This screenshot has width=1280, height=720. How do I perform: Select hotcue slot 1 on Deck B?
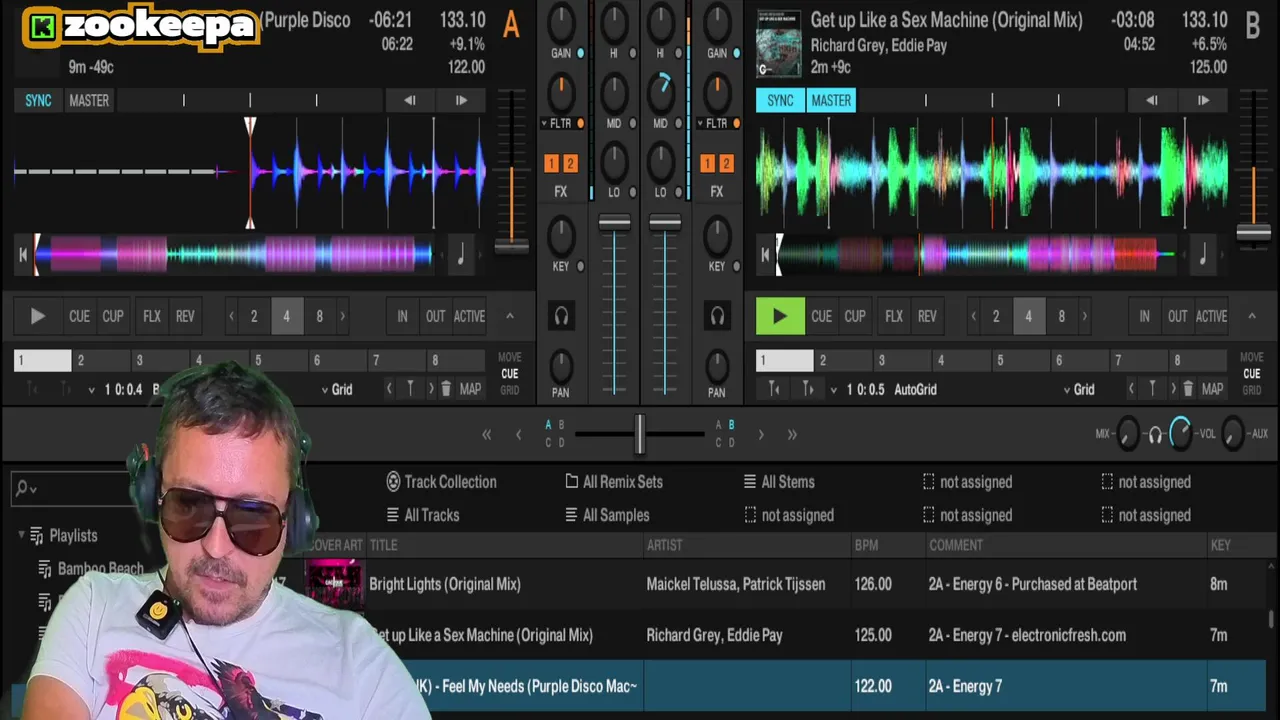point(785,360)
